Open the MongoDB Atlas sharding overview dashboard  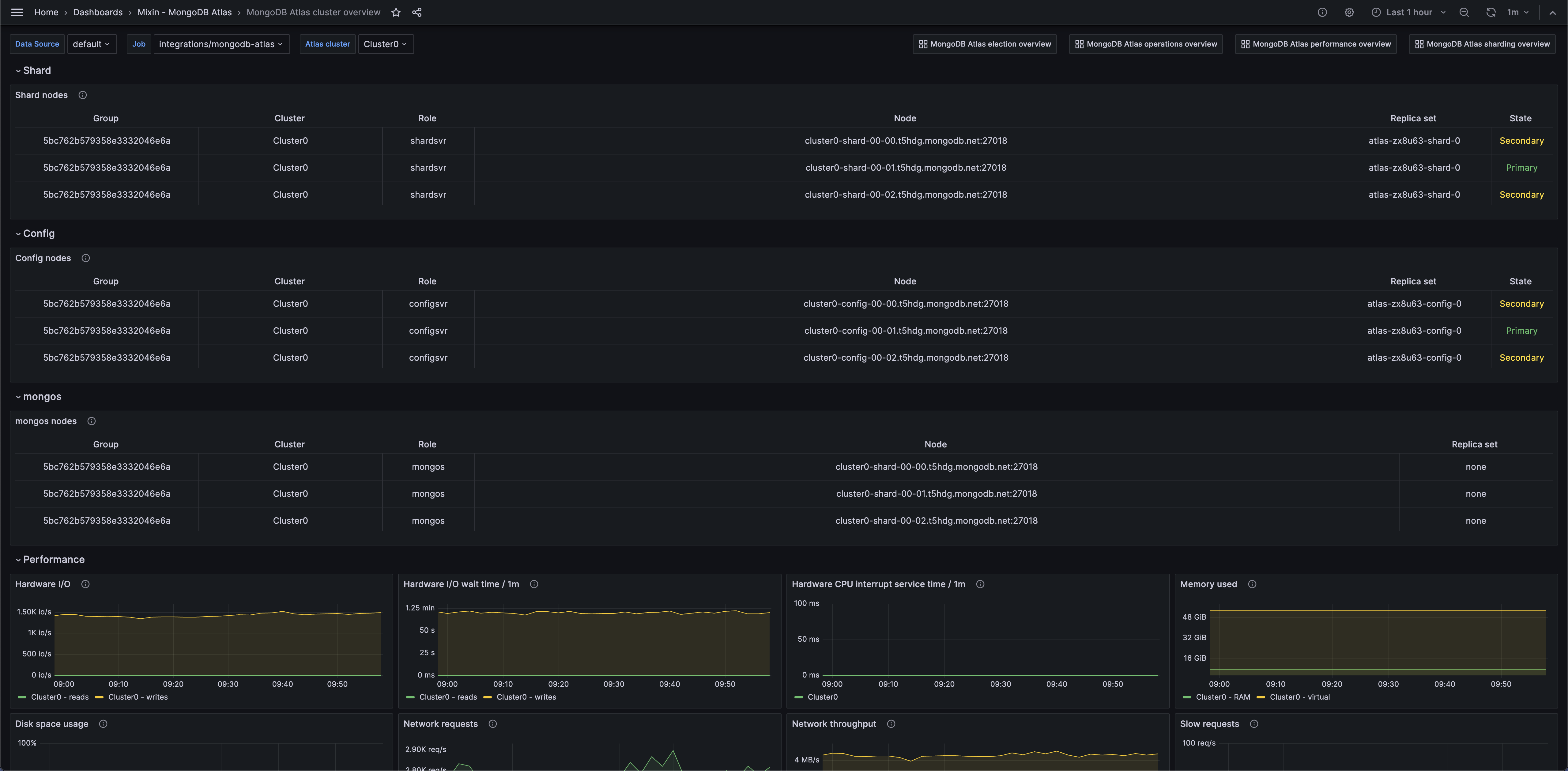(x=1482, y=44)
